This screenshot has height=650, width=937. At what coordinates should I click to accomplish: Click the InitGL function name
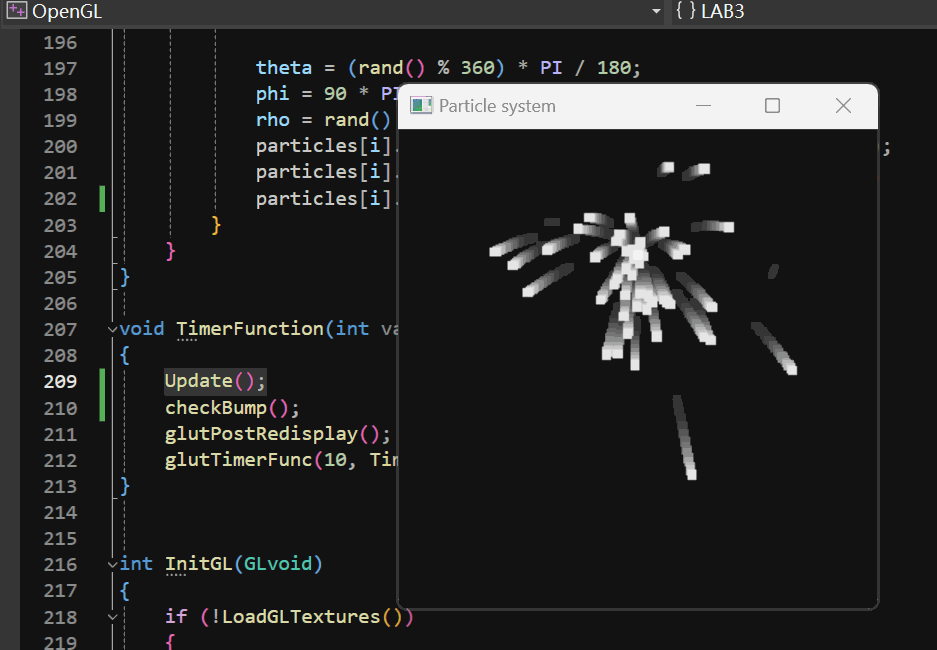198,564
